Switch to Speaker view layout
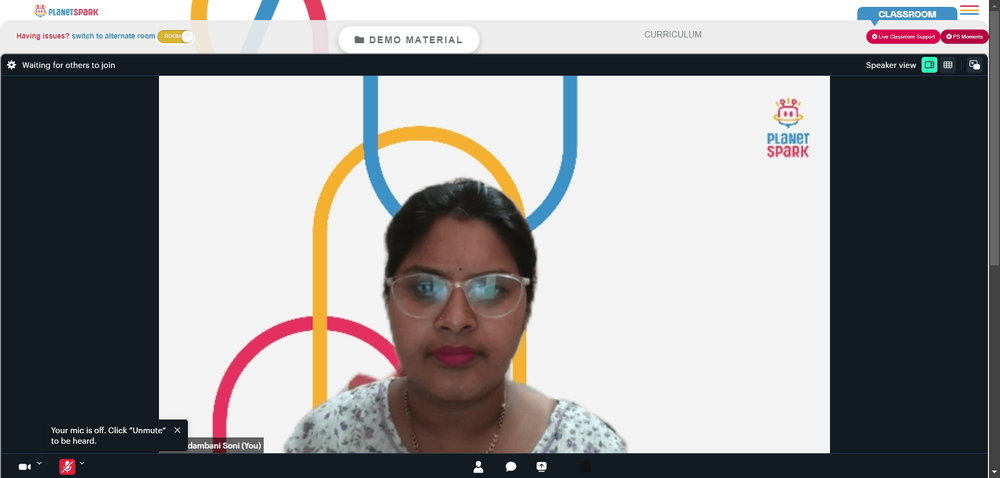1000x478 pixels. click(929, 65)
